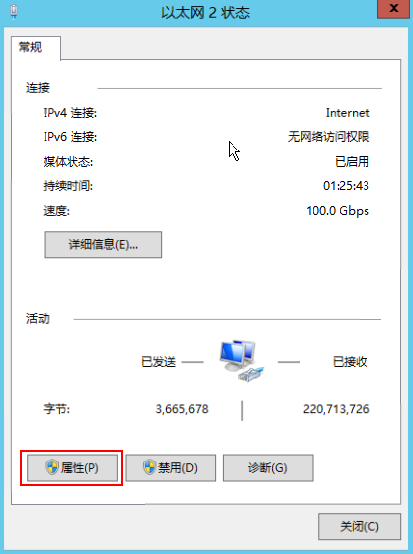Click the 已接收 label
Screen dimensions: 413x554
[x=350, y=362]
